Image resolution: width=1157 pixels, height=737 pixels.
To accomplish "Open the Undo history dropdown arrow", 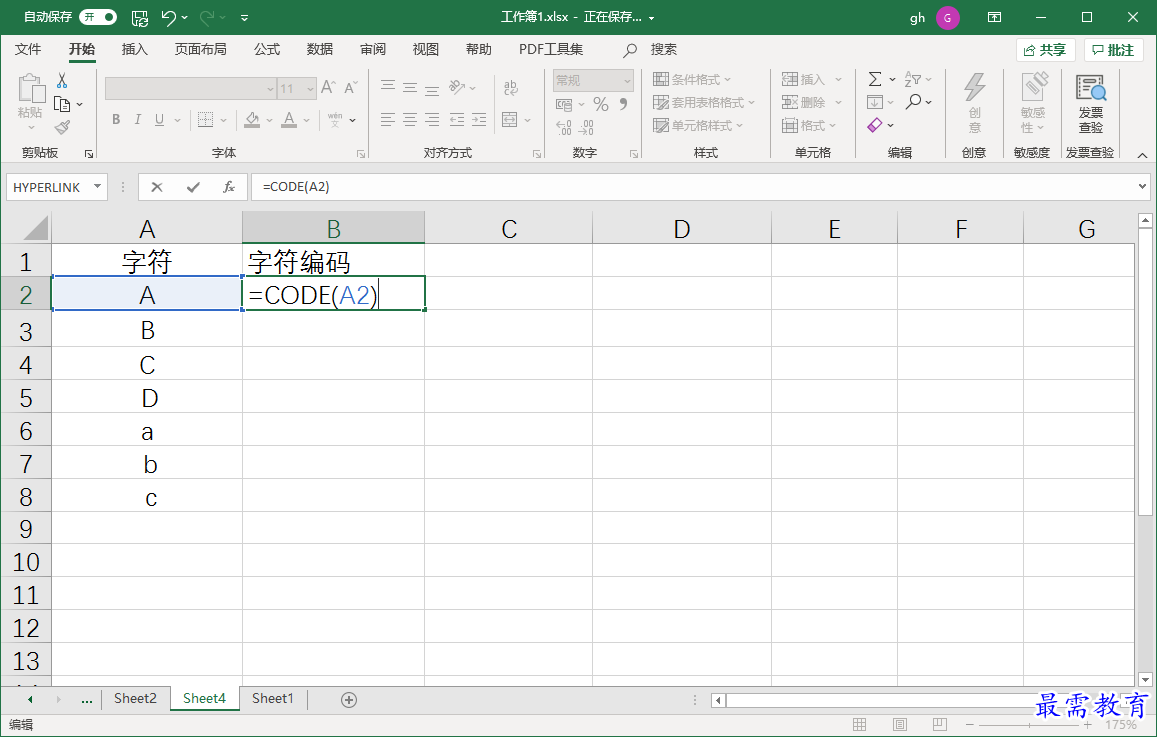I will 184,18.
